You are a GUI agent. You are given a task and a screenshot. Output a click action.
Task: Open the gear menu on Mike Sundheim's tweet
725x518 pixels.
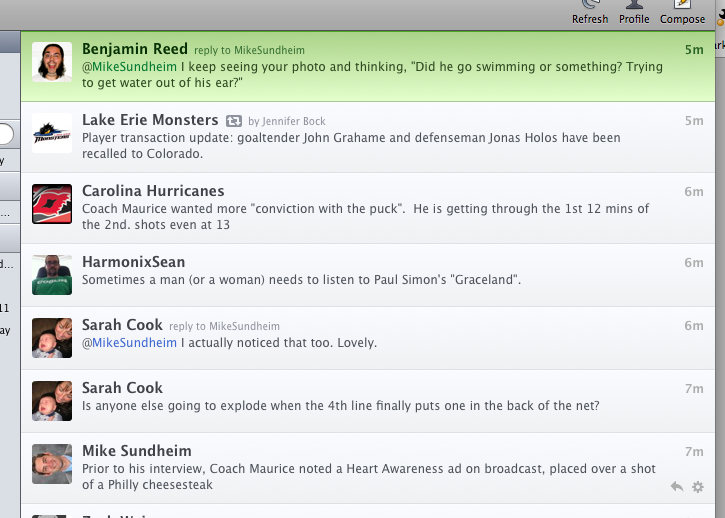pos(698,487)
